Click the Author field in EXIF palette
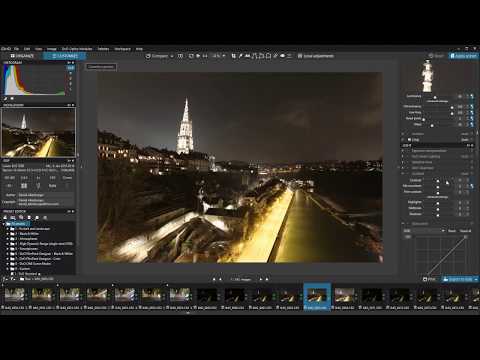 point(46,195)
